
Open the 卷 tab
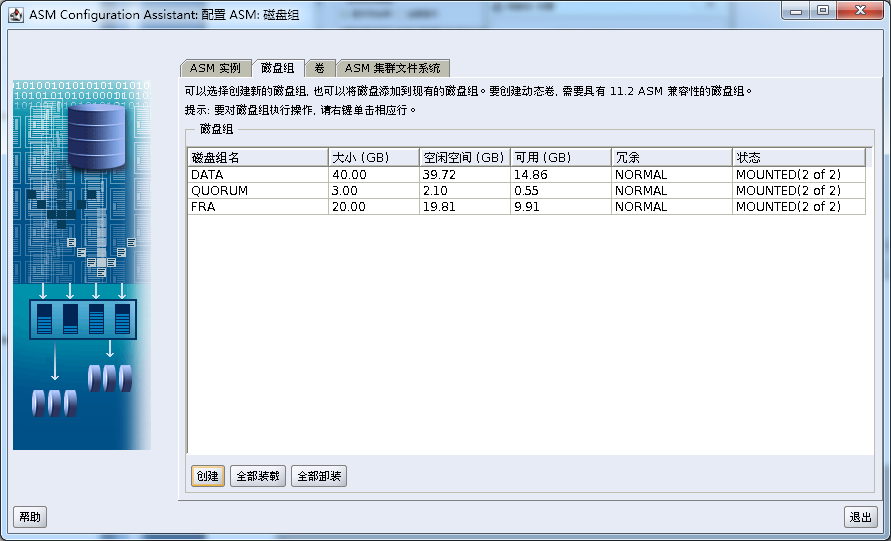pos(320,68)
